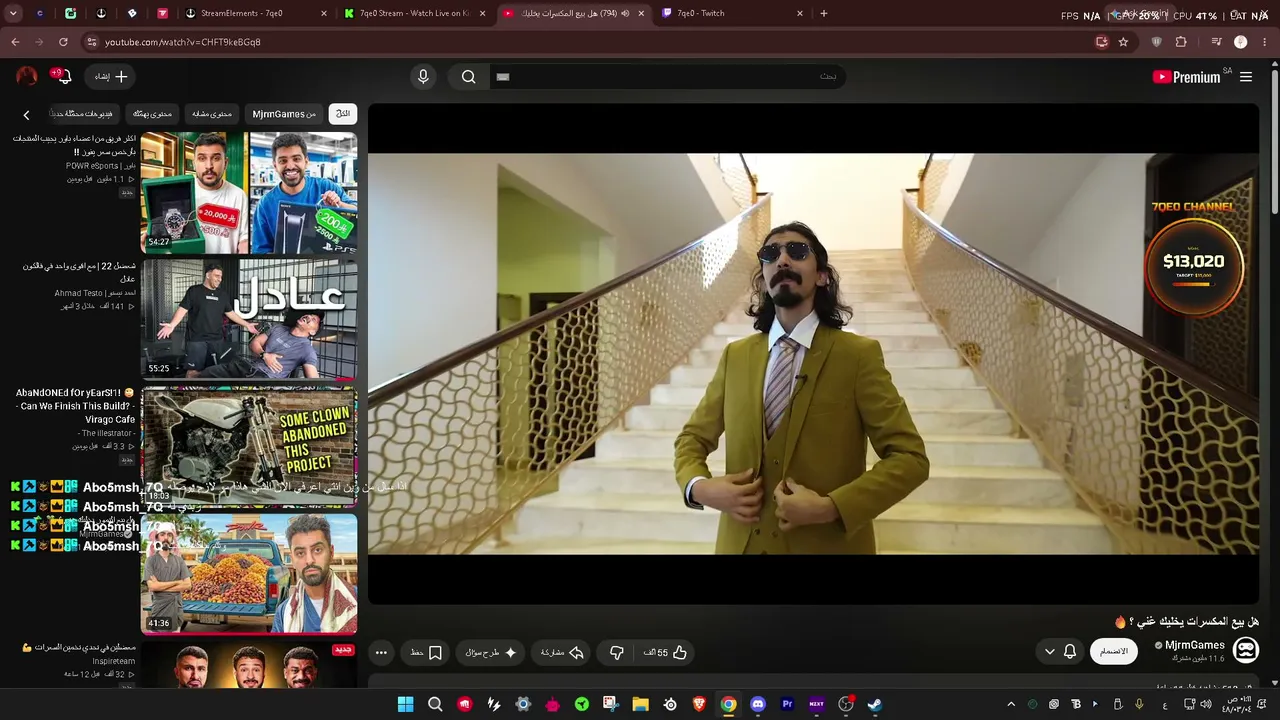Switch to the 7qe0 - Twitch tab
This screenshot has height=720, width=1280.
click(x=730, y=13)
